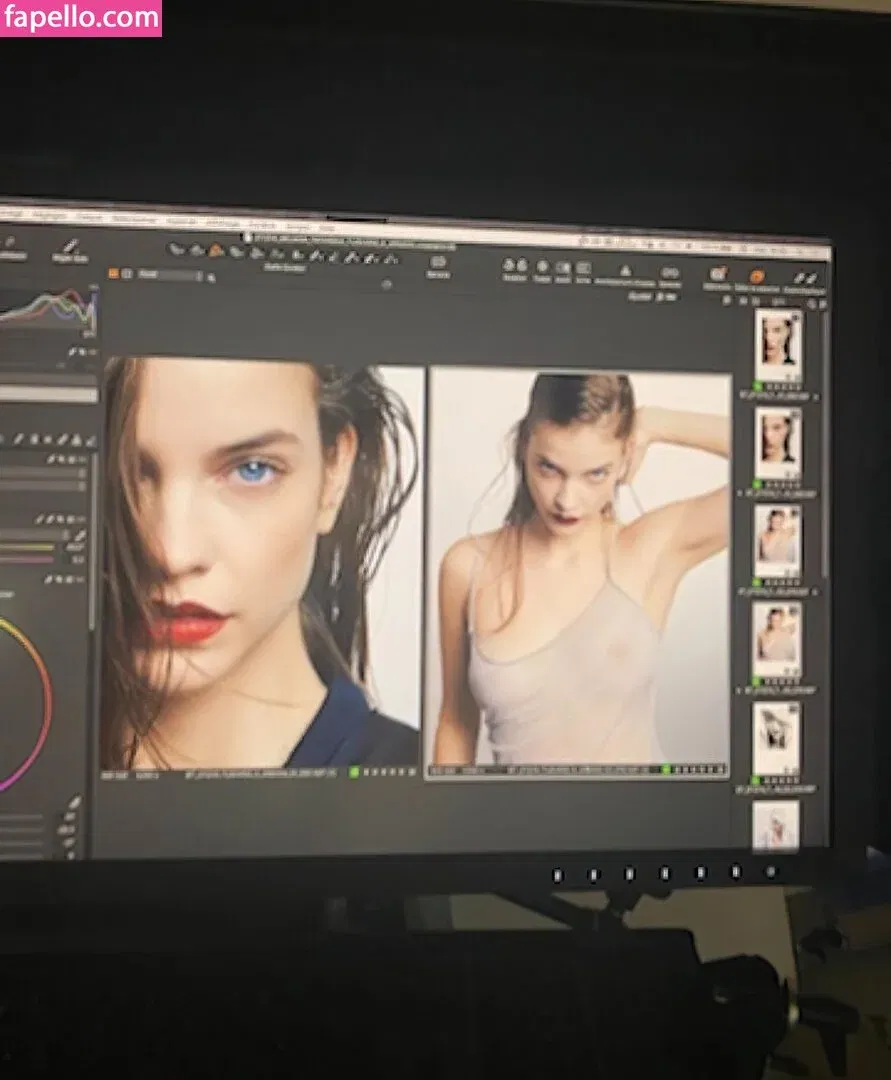The width and height of the screenshot is (891, 1080).
Task: Click the warning triangle icon in the toolbar
Action: (x=626, y=270)
